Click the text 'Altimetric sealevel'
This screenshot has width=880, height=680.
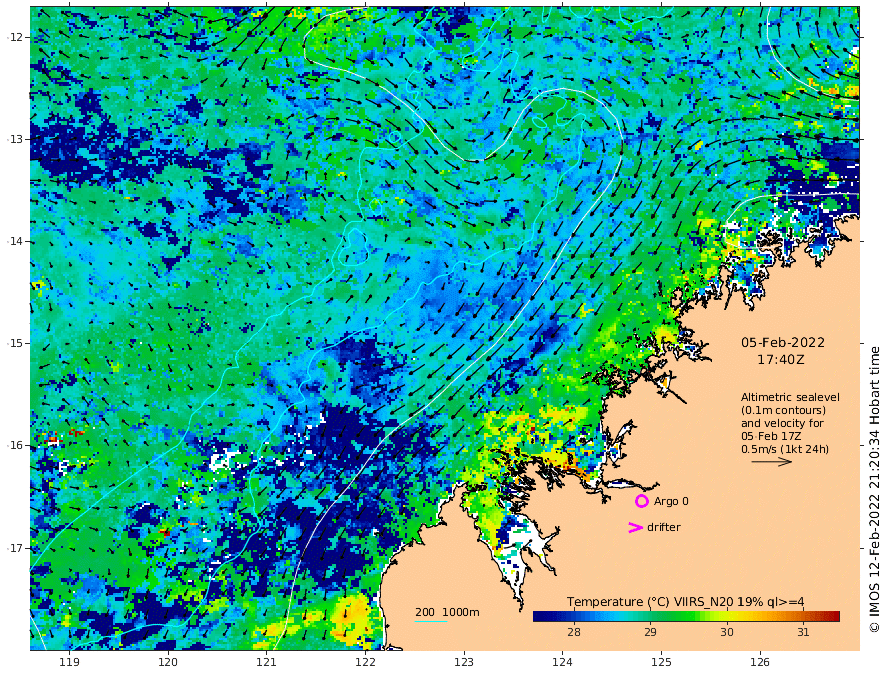click(790, 397)
